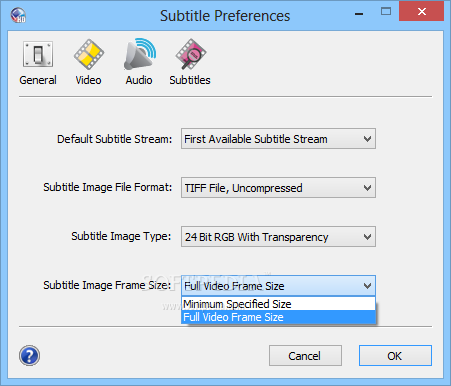
Task: Click the Subtitles tab label
Action: click(x=190, y=80)
